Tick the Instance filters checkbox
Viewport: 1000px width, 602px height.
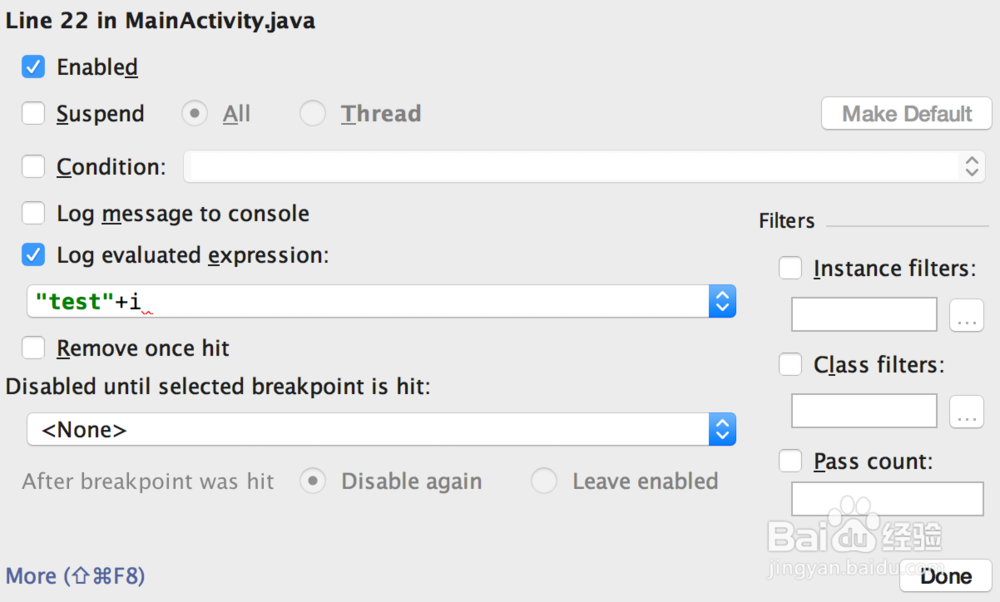coord(791,268)
